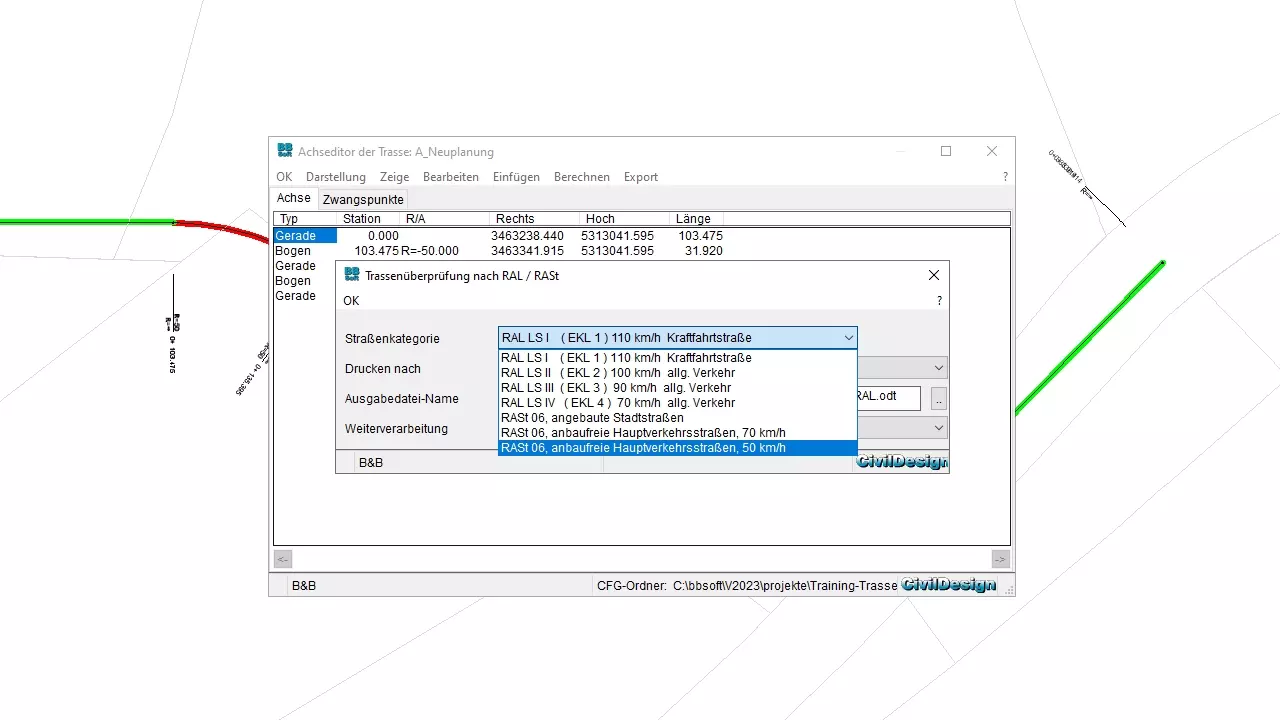Click the Trassenüberprüfung dialog help question mark
This screenshot has height=720, width=1280.
pos(939,301)
